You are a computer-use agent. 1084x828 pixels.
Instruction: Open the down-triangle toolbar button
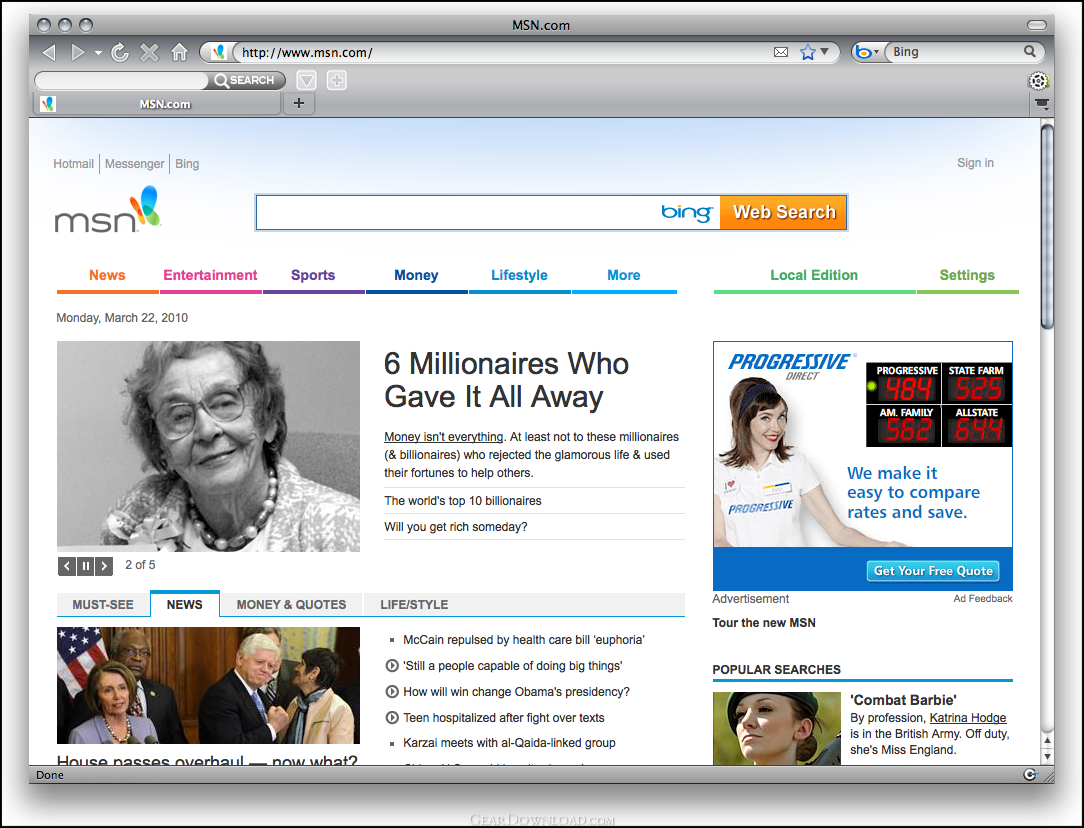[306, 81]
